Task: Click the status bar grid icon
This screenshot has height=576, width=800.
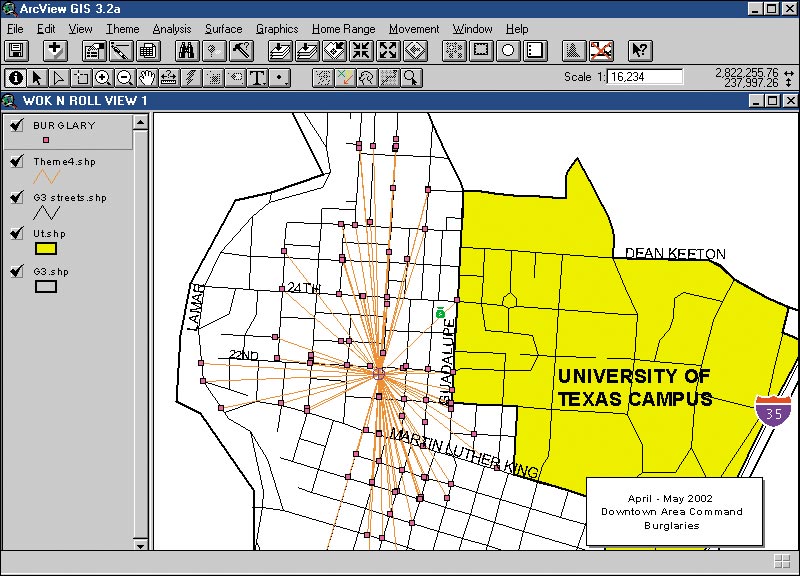Action: [x=782, y=561]
